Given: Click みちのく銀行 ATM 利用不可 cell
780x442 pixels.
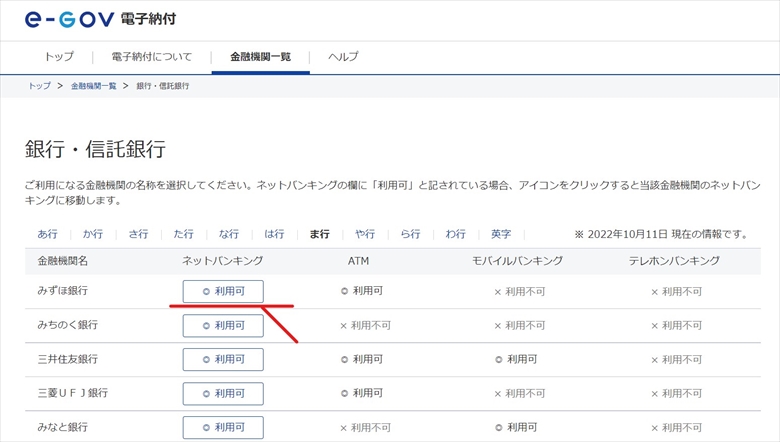Looking at the screenshot, I should coord(365,326).
